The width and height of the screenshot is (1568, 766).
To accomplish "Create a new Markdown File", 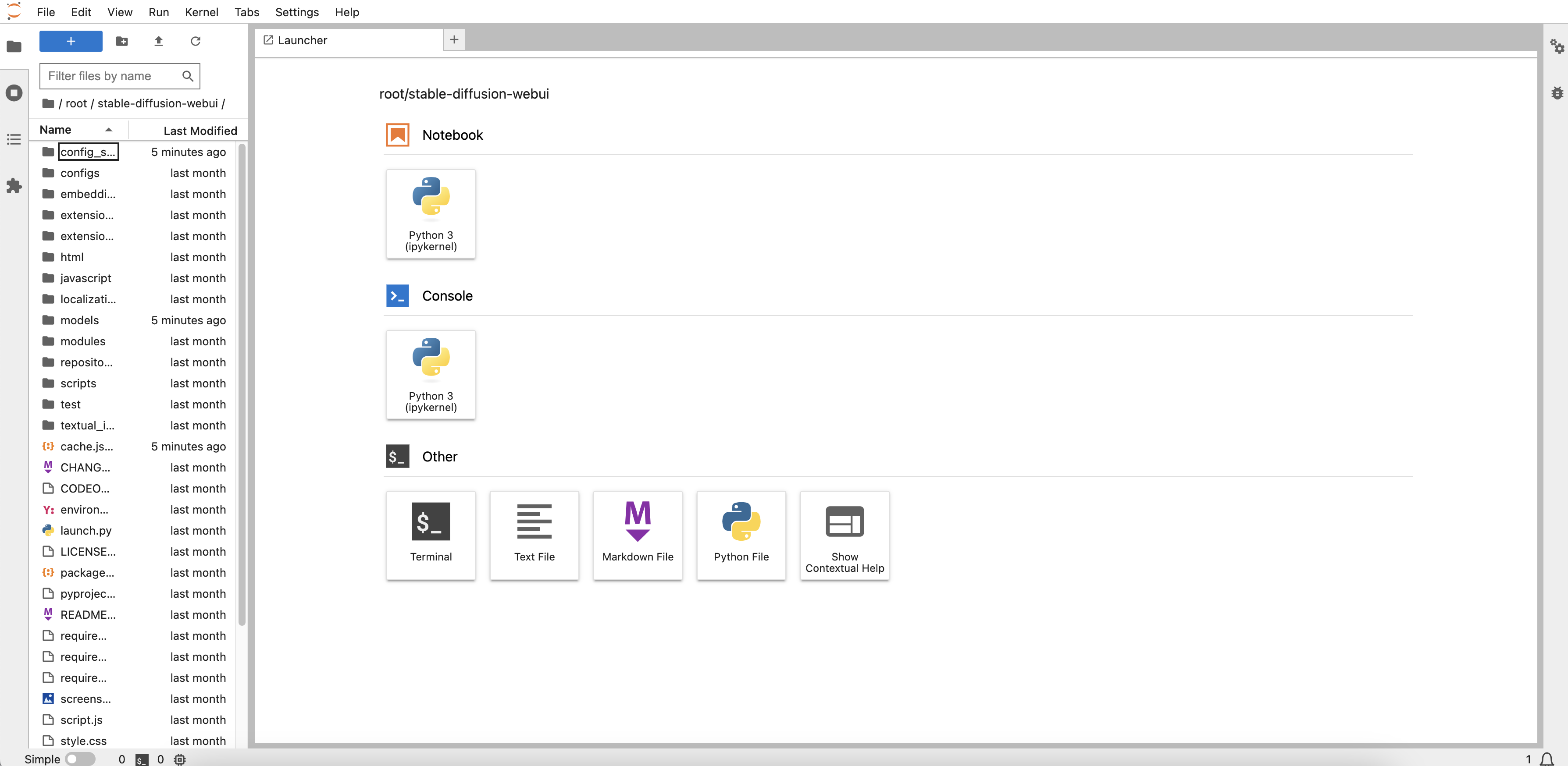I will point(637,535).
